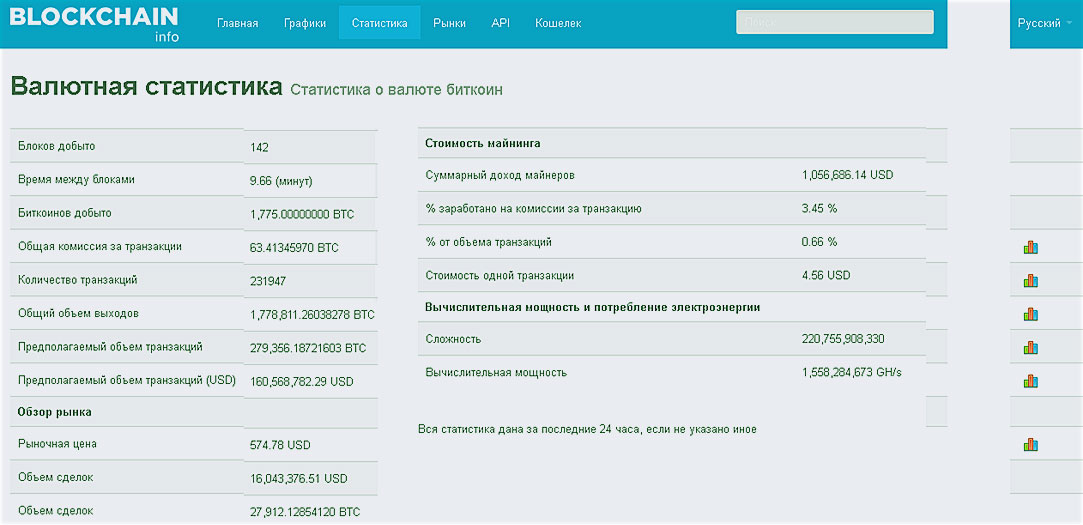Viewport: 1083px width, 525px height.
Task: Click the 'Стоимость майнинга' section header
Action: click(x=483, y=143)
